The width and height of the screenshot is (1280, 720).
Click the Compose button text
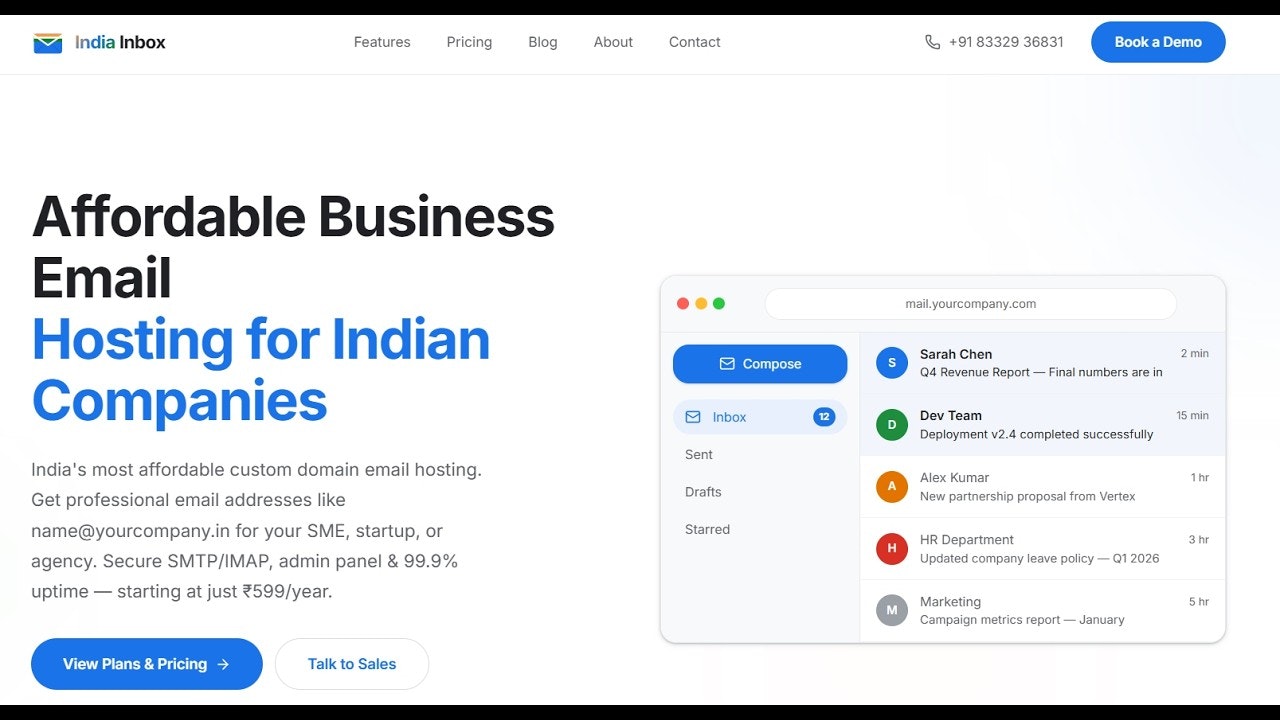click(x=772, y=364)
